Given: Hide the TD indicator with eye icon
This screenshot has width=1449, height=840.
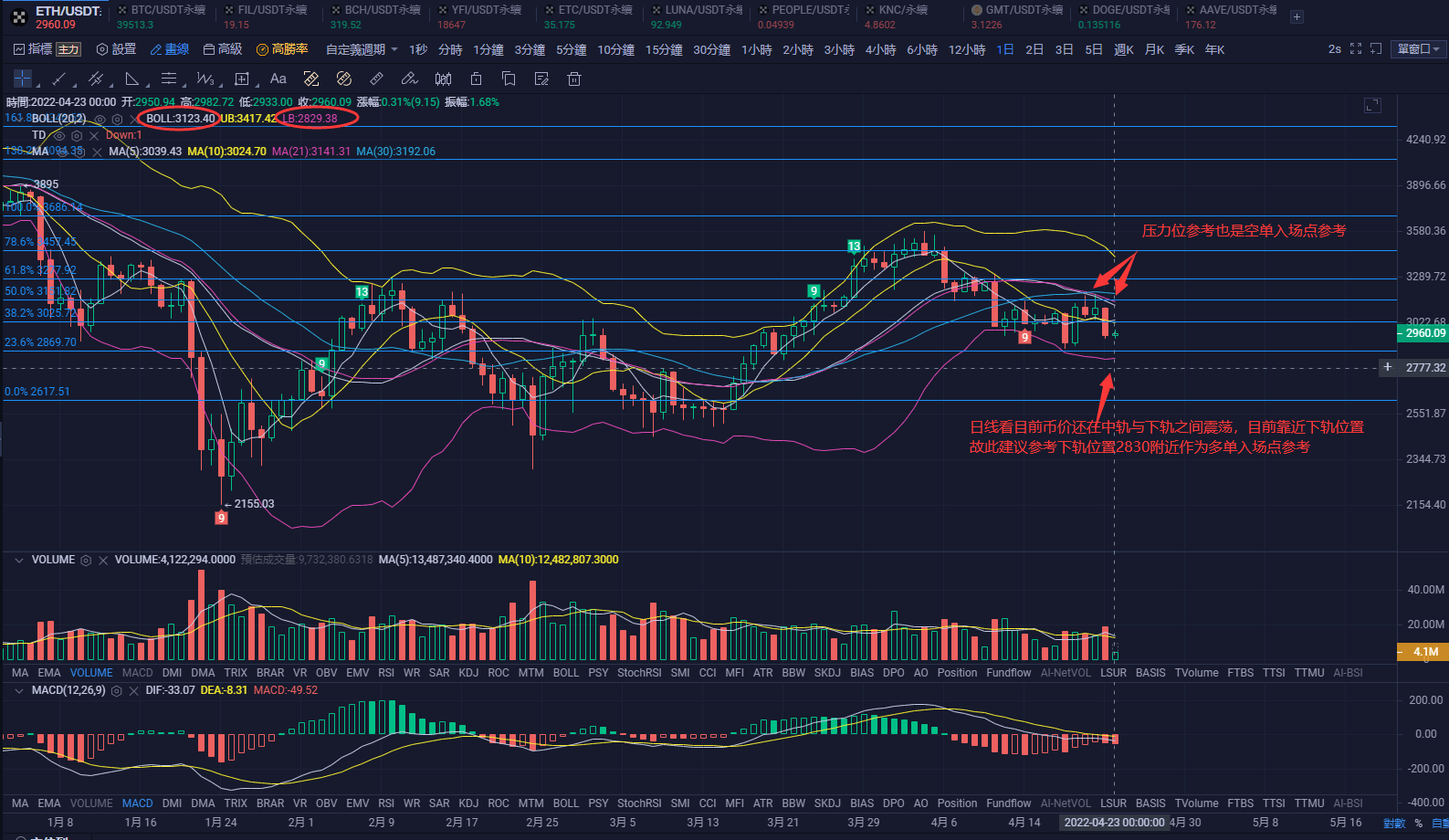Looking at the screenshot, I should coord(59,135).
